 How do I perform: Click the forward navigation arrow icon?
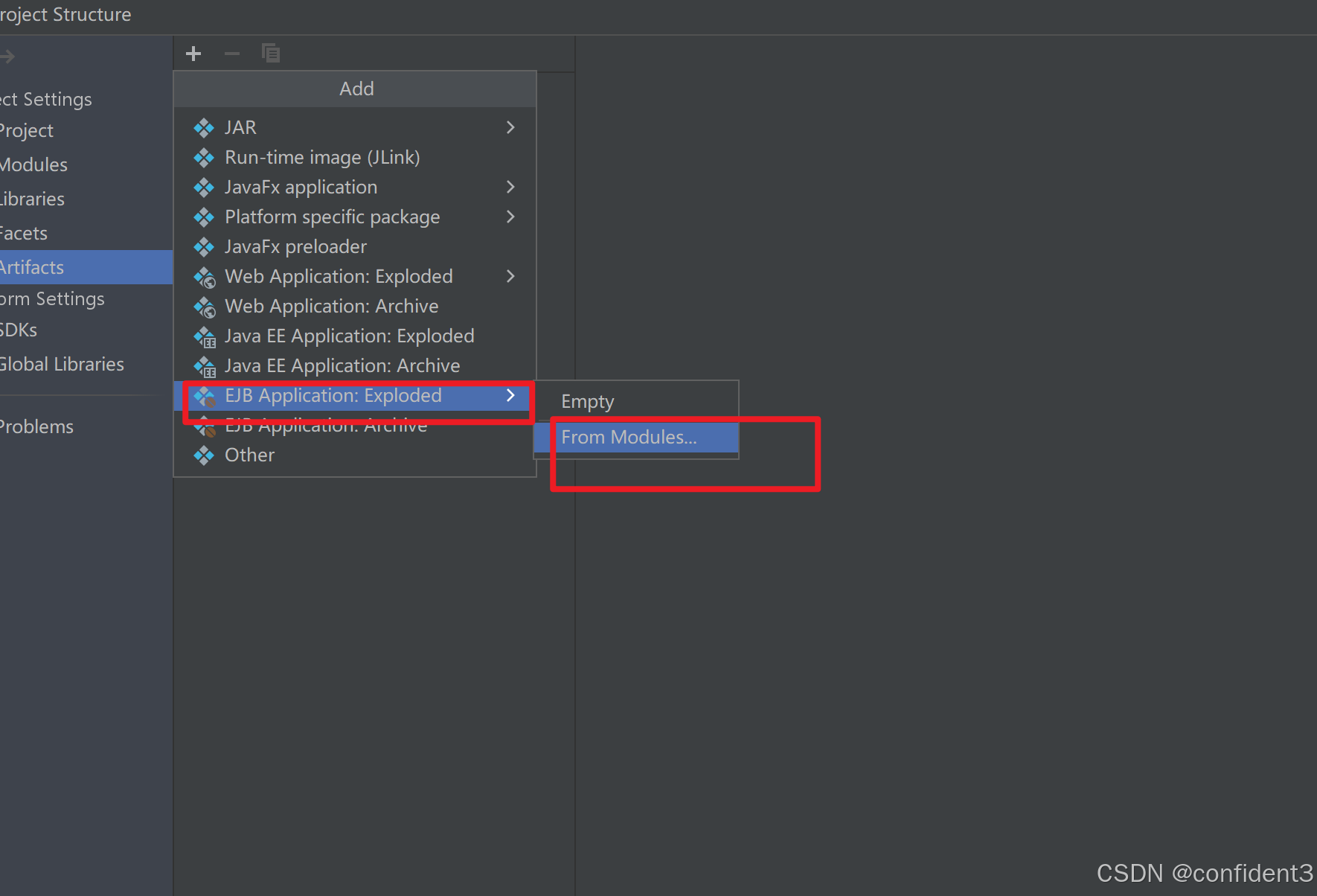click(7, 57)
